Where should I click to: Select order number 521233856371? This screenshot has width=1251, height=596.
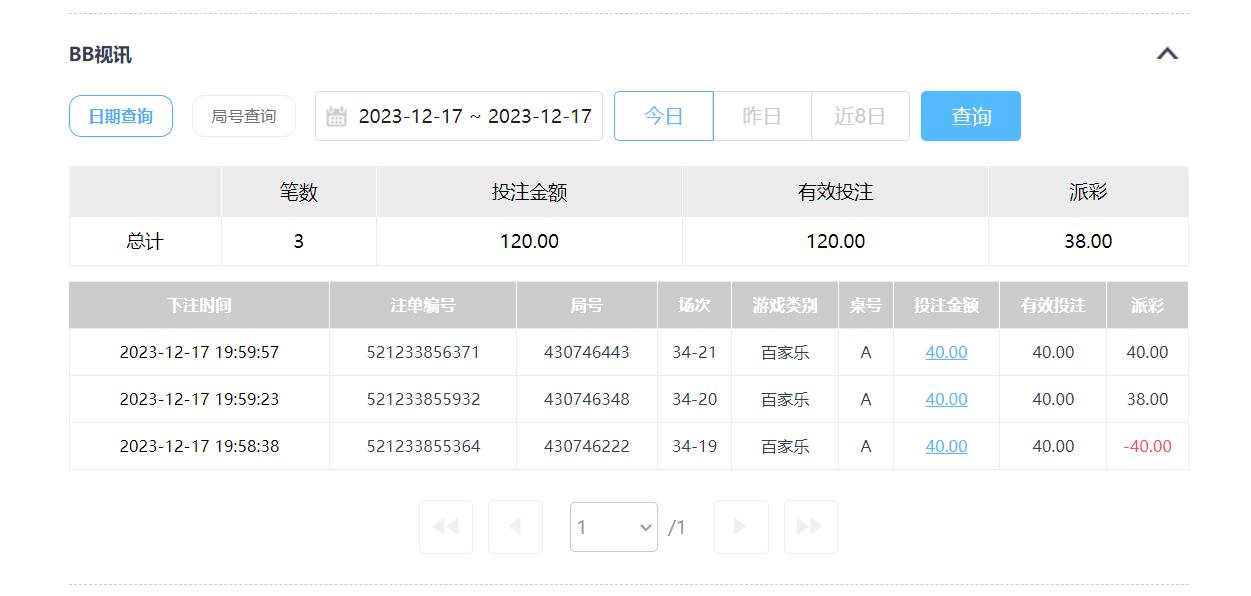click(423, 352)
